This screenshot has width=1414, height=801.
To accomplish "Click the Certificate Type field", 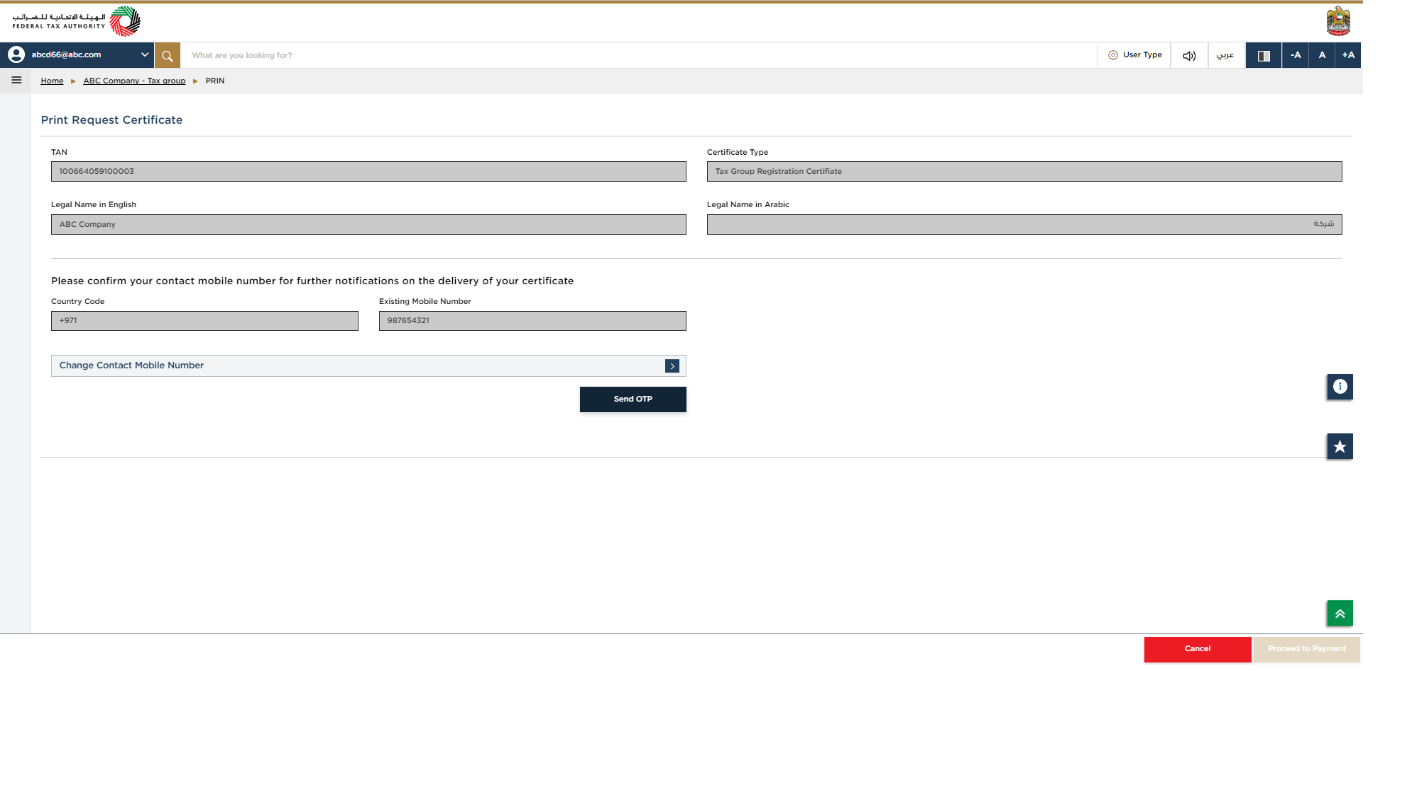I will point(1024,171).
